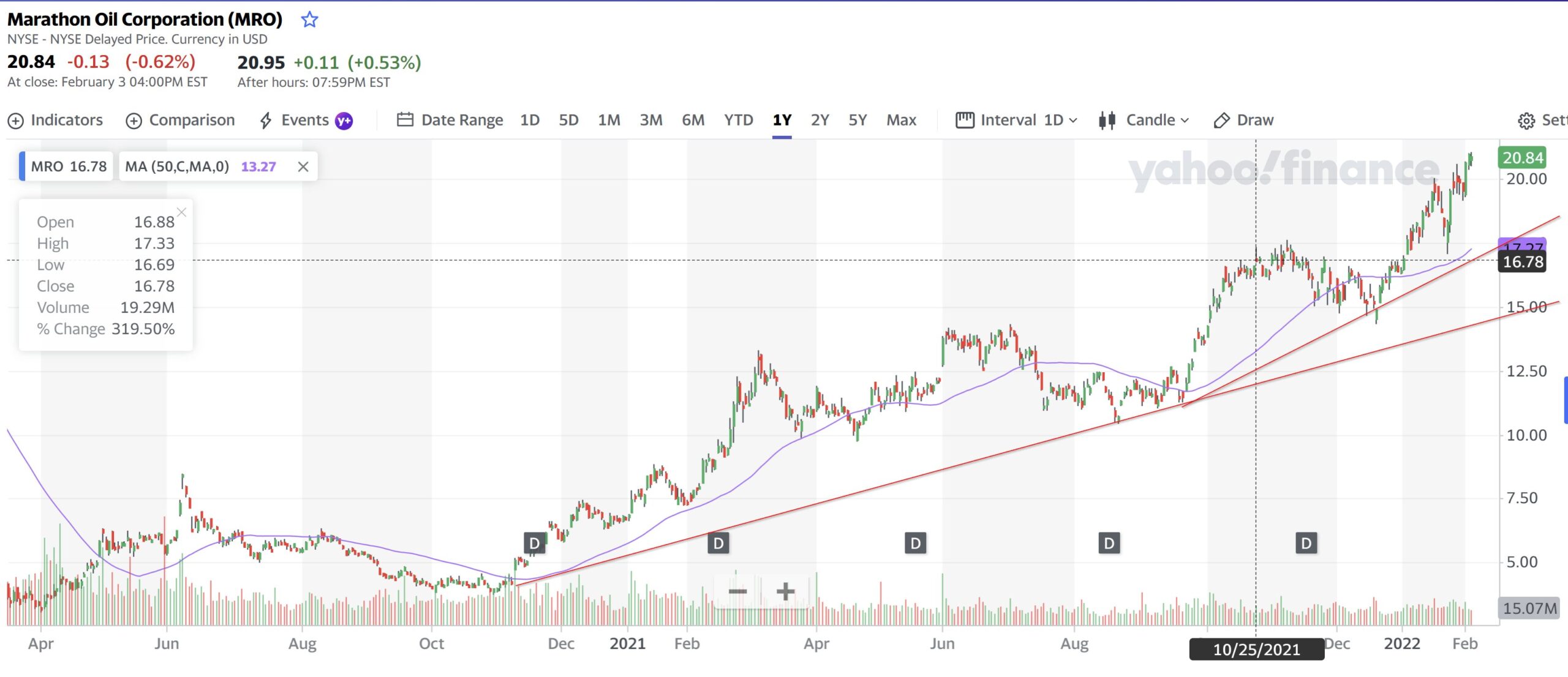
Task: Click the green 20.84 current price tag
Action: (1522, 158)
